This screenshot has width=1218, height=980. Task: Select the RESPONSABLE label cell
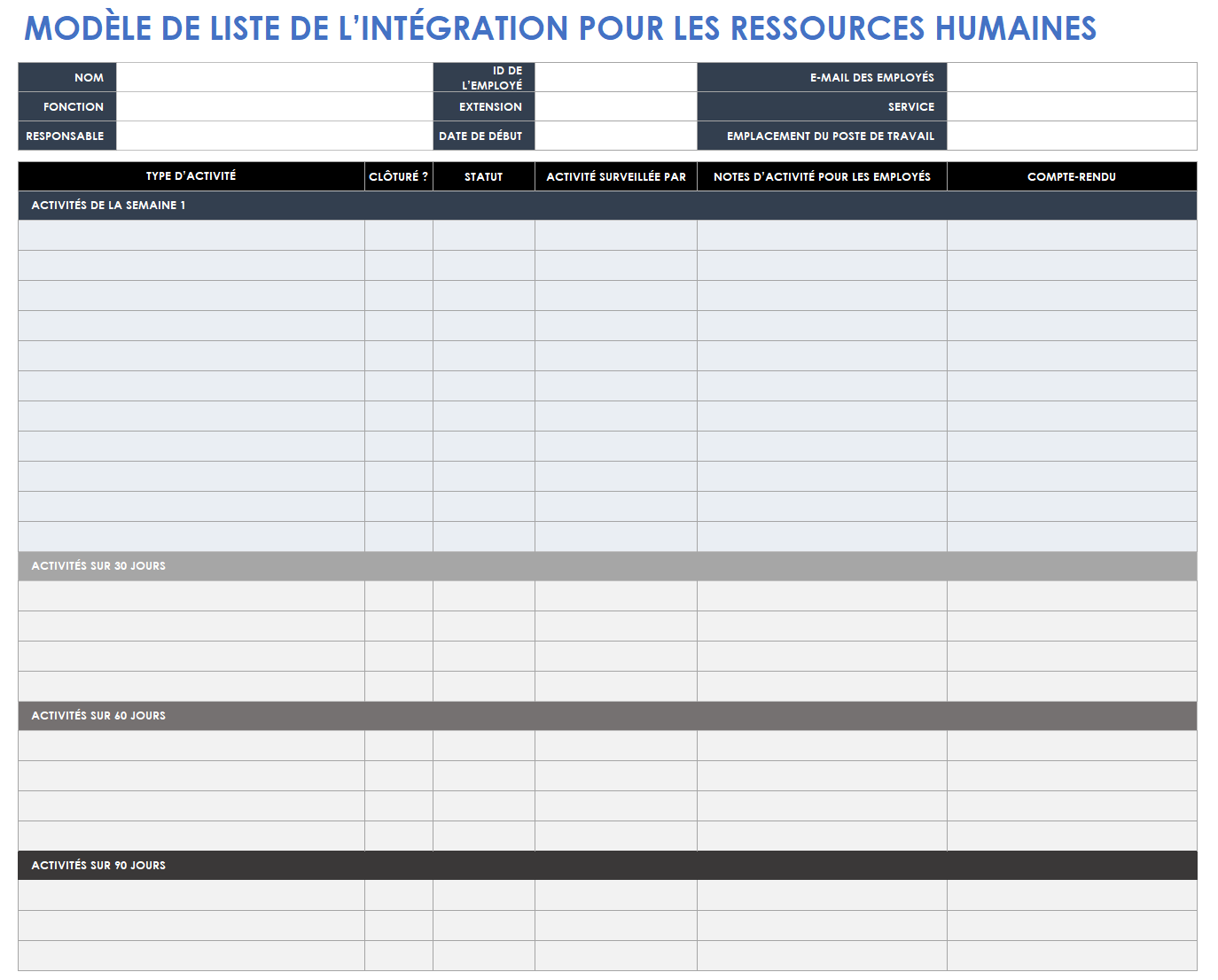pyautogui.click(x=67, y=136)
